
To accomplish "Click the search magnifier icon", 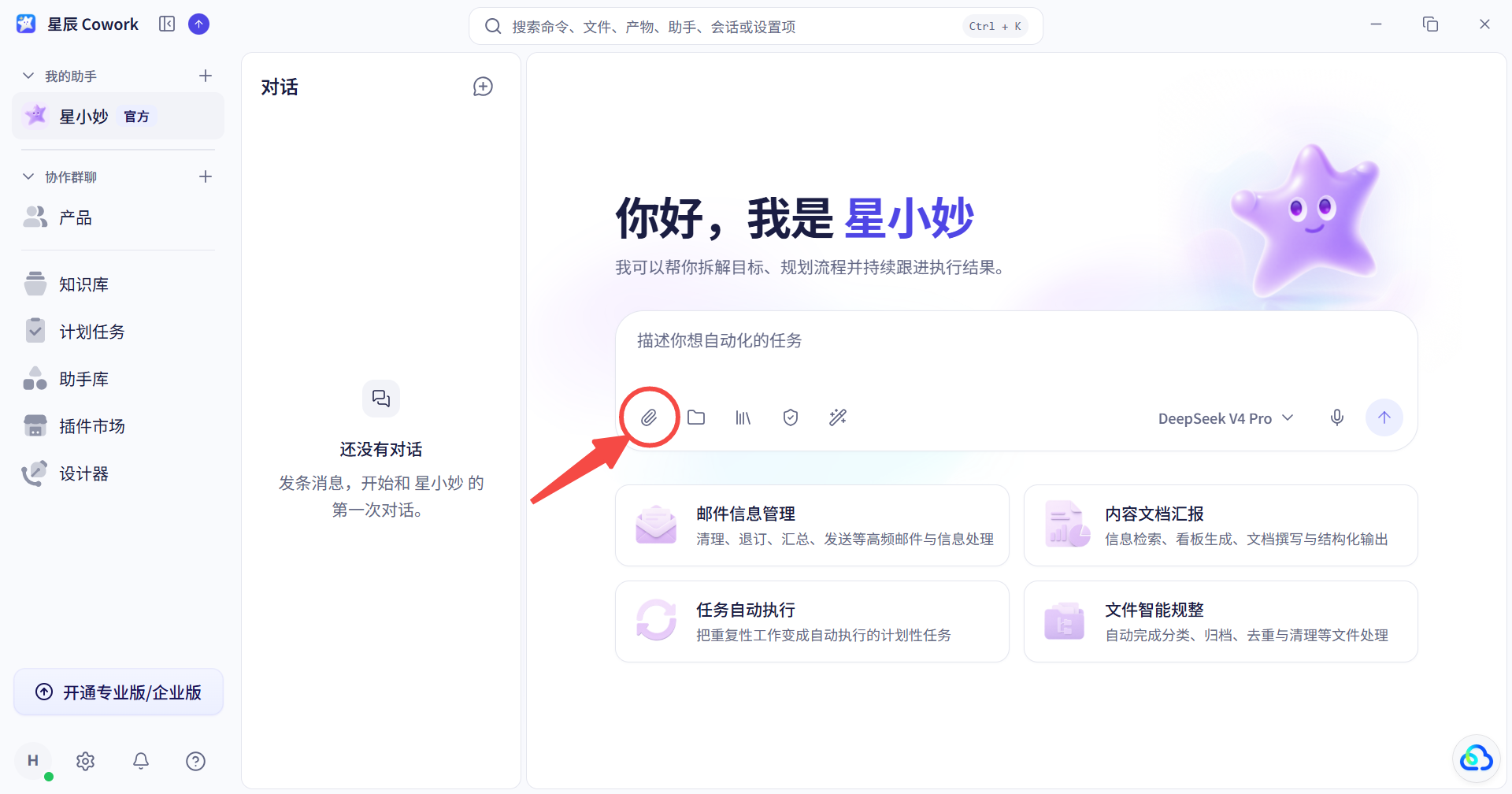I will point(493,27).
